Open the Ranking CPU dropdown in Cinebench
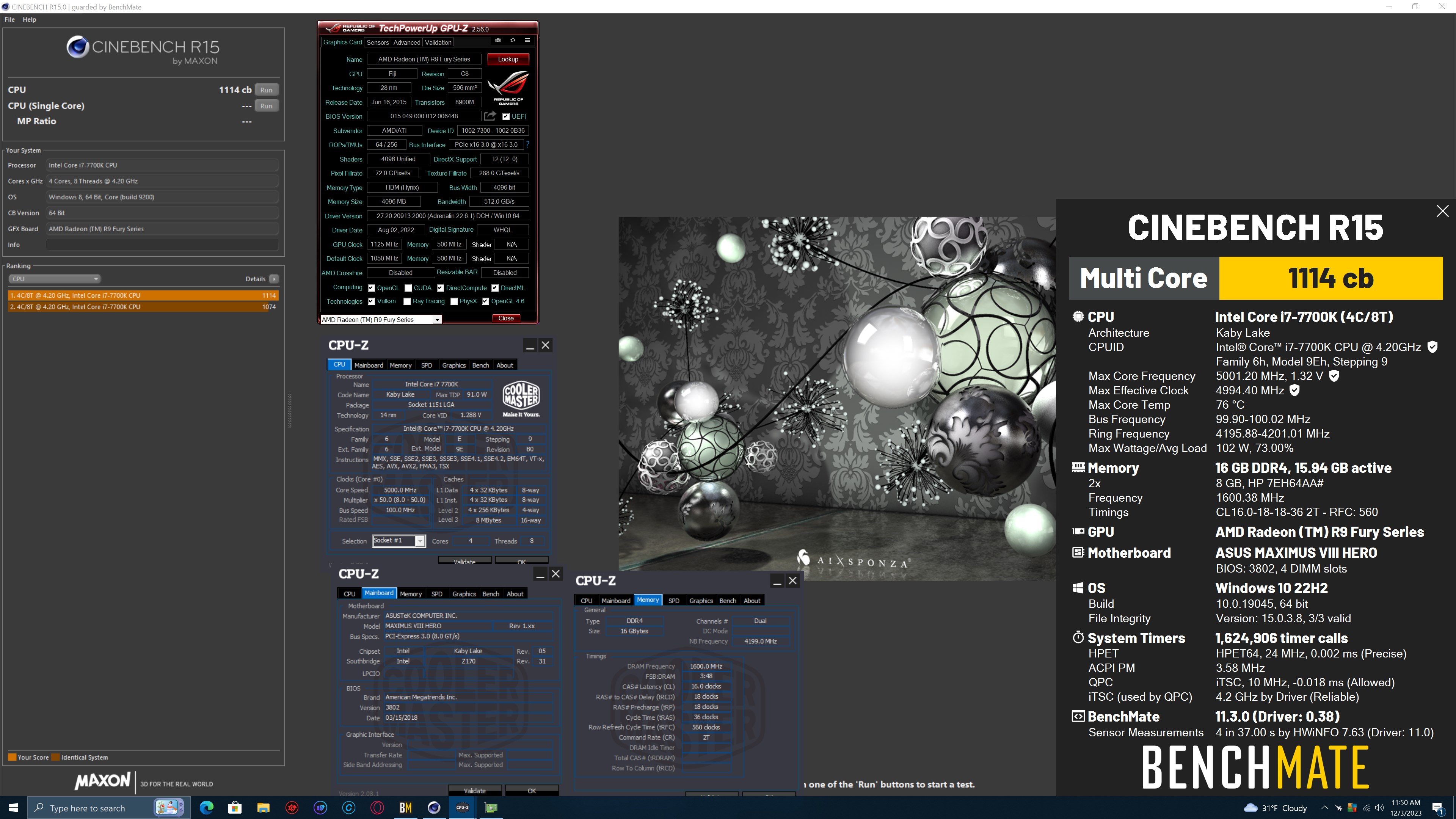The height and width of the screenshot is (819, 1456). coord(55,279)
